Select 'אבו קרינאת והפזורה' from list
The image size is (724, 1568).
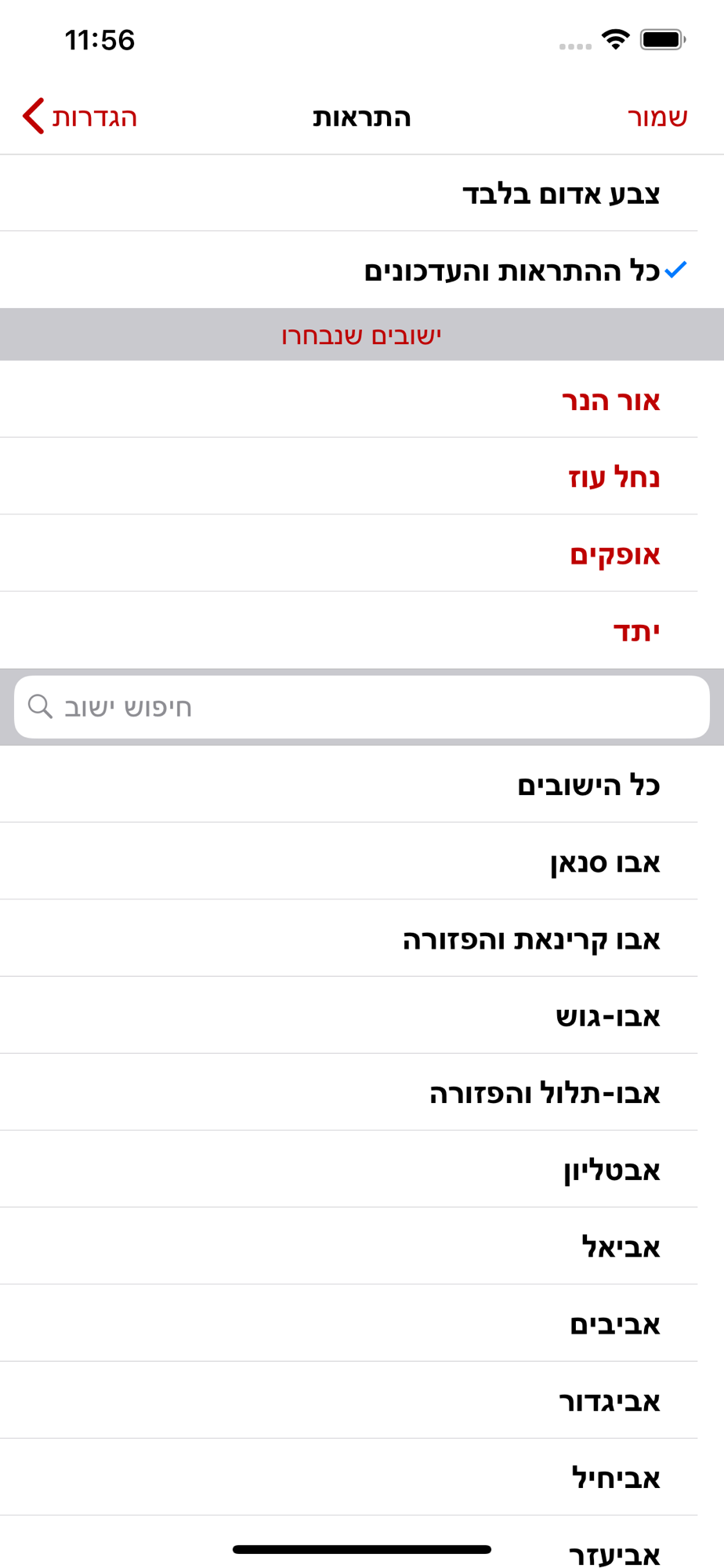coord(531,939)
